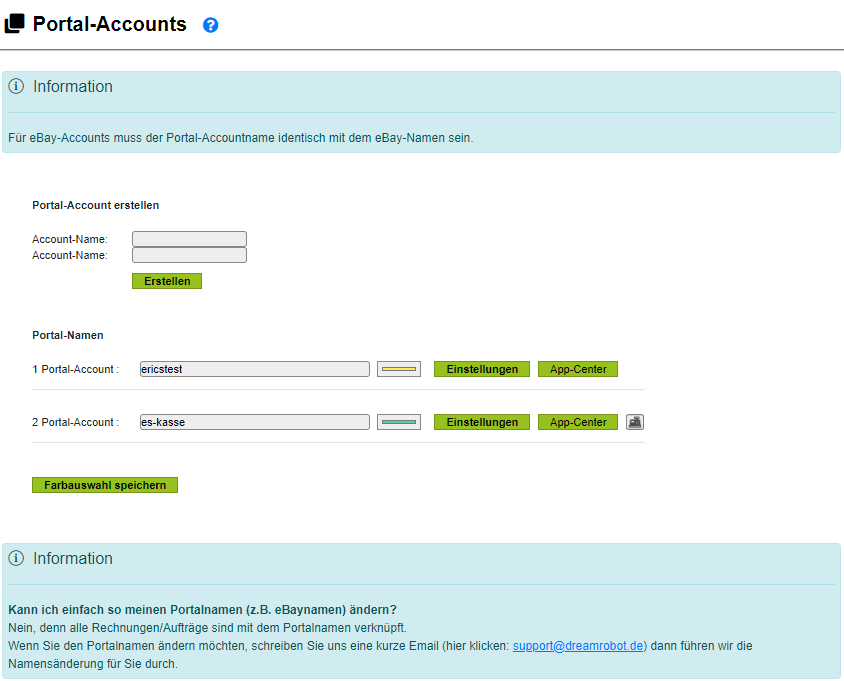Click the info icon in top Information box
The width and height of the screenshot is (844, 681).
pyautogui.click(x=16, y=86)
